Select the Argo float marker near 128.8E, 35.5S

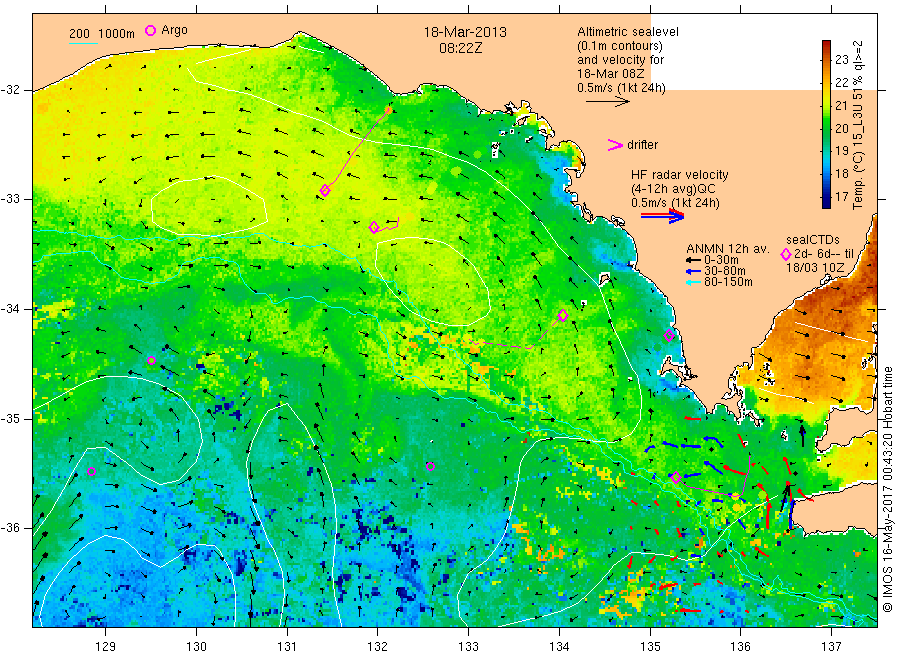pyautogui.click(x=91, y=472)
